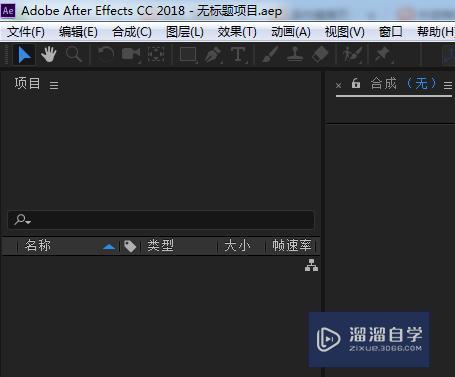The height and width of the screenshot is (377, 455).
Task: Sort by the 类型 column header
Action: click(x=161, y=246)
